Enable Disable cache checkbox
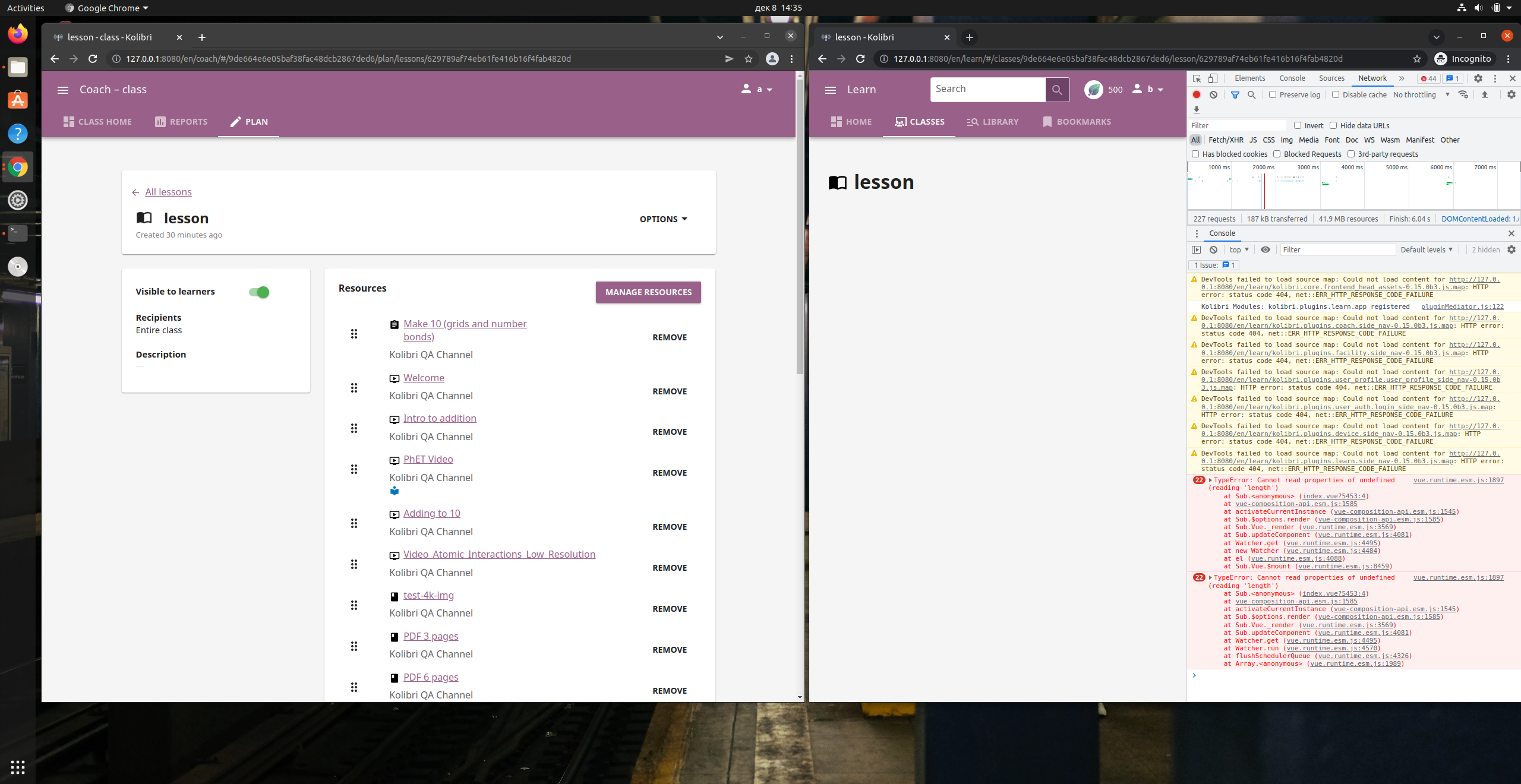1521x784 pixels. pos(1336,94)
